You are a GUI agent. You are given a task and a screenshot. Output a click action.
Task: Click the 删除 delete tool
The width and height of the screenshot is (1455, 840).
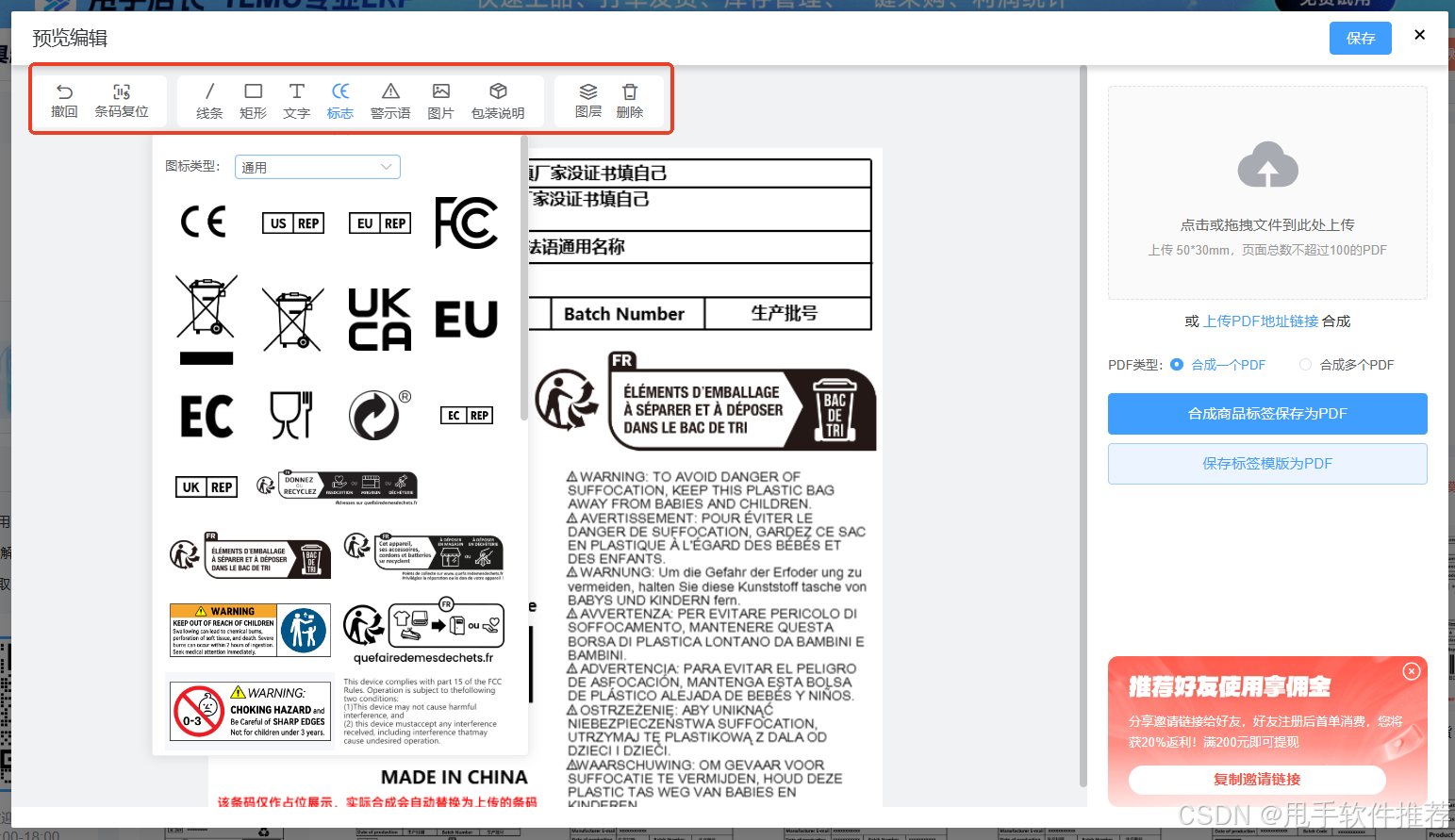tap(630, 101)
